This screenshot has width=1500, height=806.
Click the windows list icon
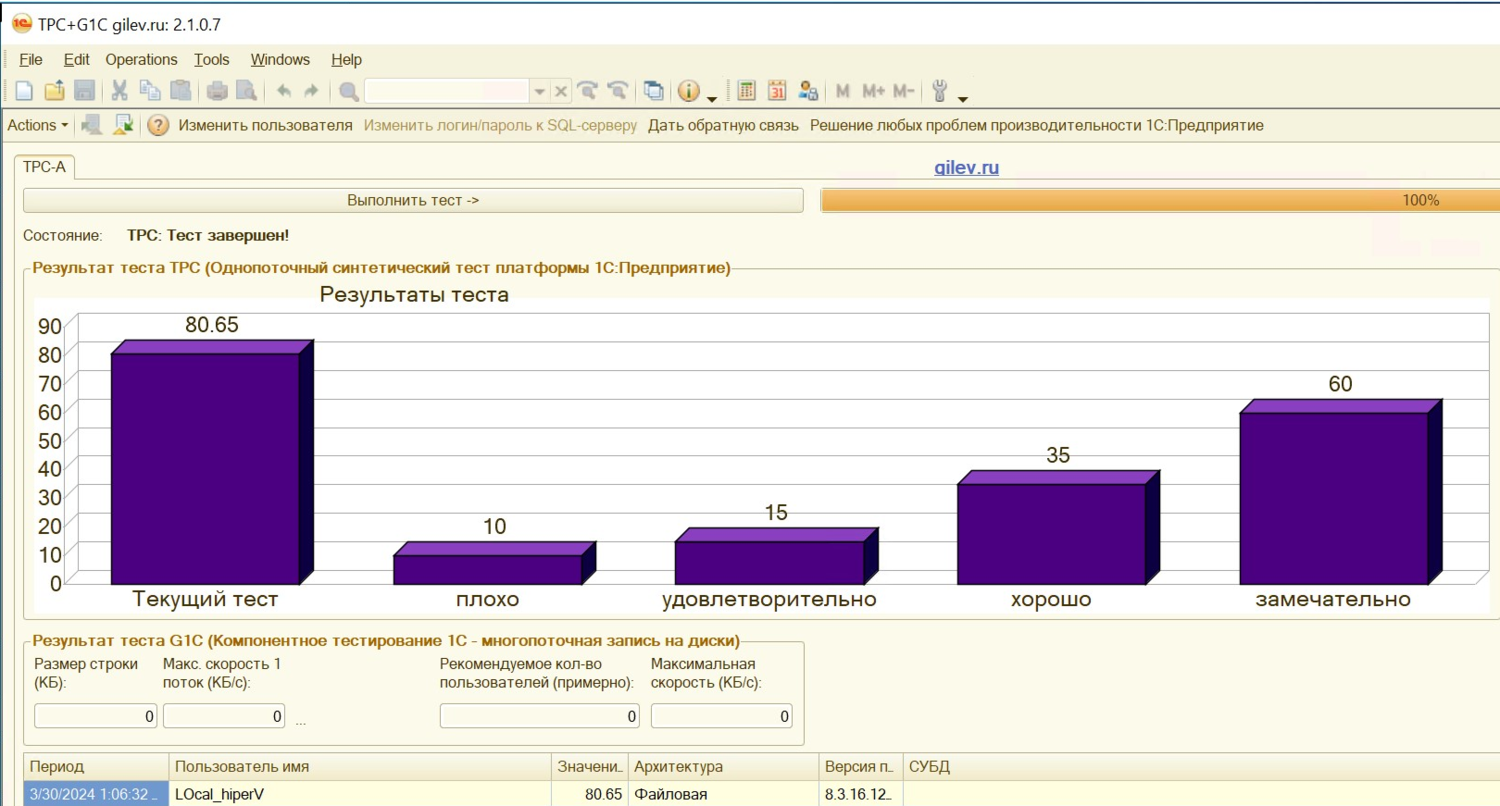pyautogui.click(x=654, y=91)
